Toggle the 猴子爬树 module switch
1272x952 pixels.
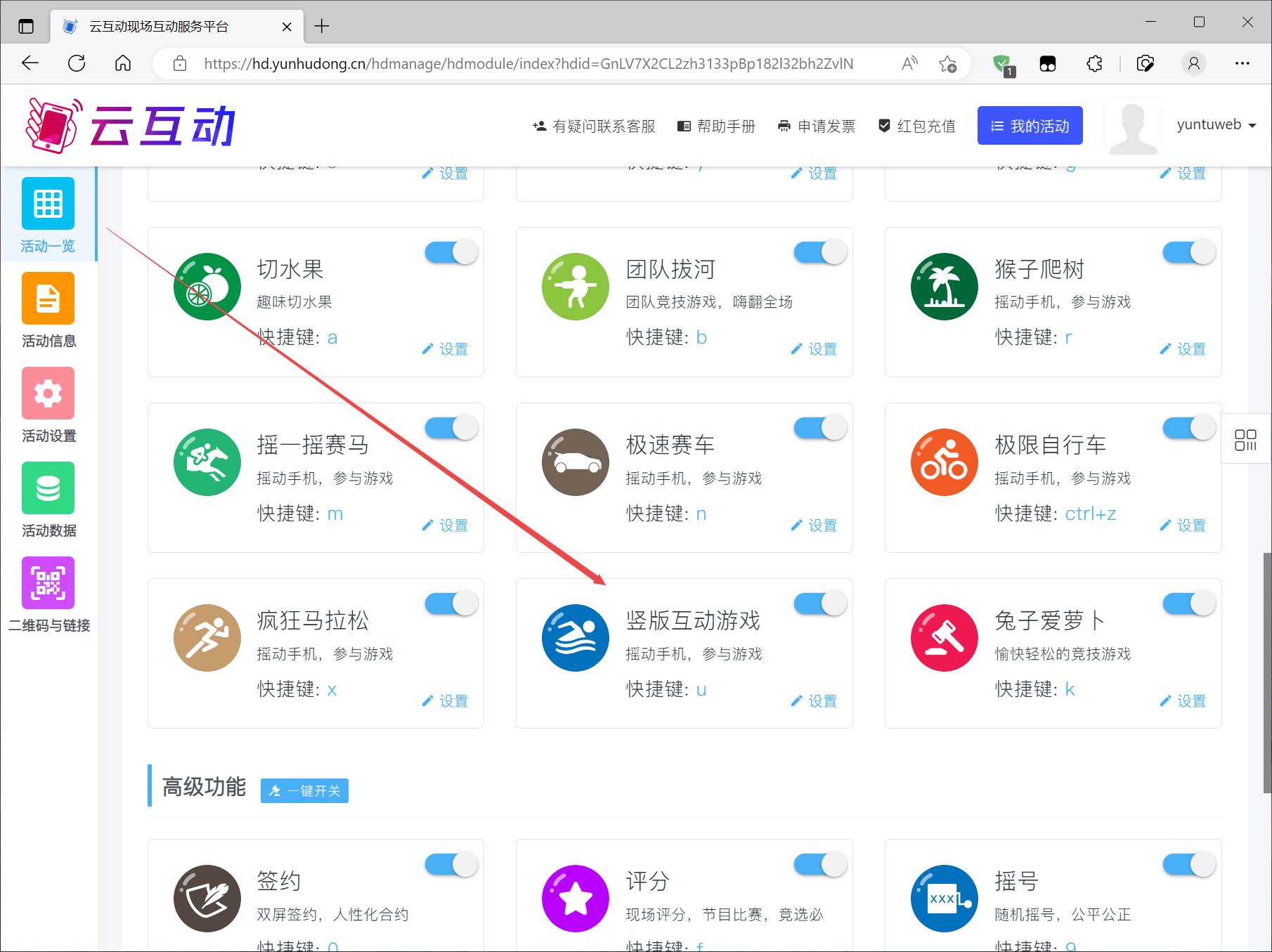click(1189, 252)
